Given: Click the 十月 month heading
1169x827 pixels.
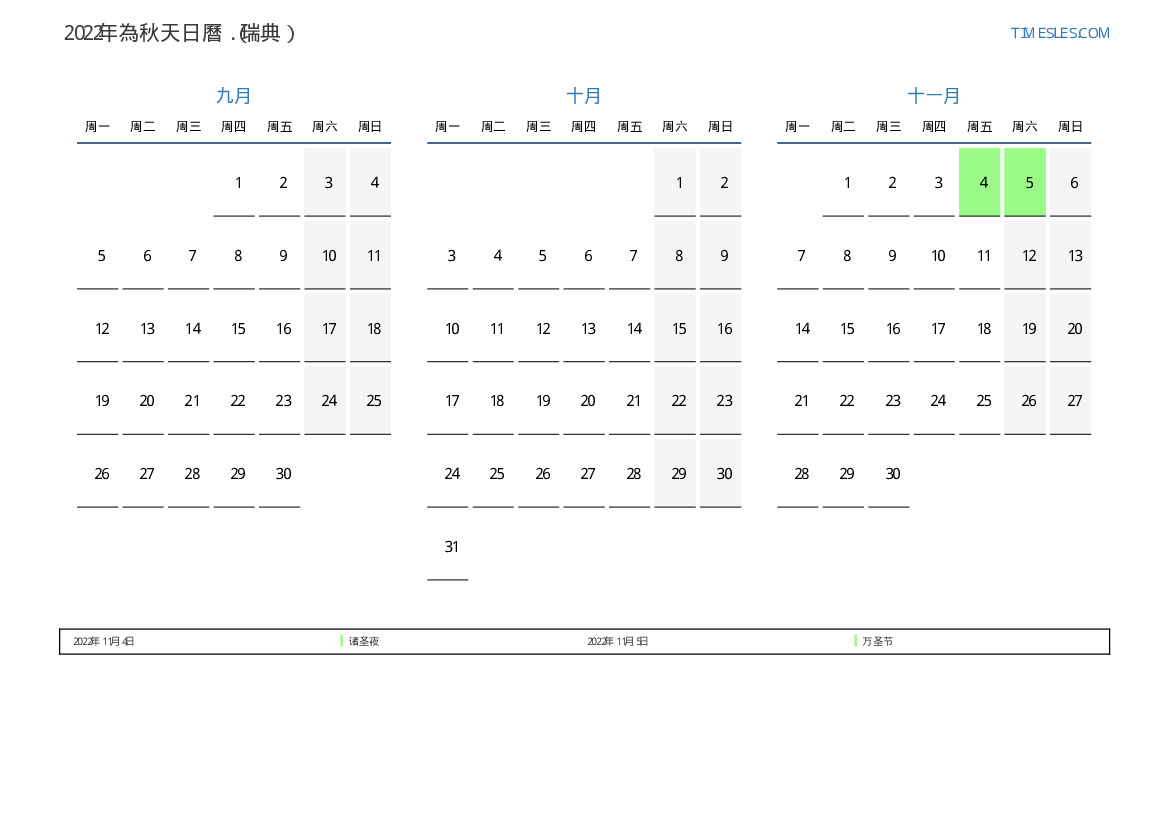Looking at the screenshot, I should (x=584, y=96).
